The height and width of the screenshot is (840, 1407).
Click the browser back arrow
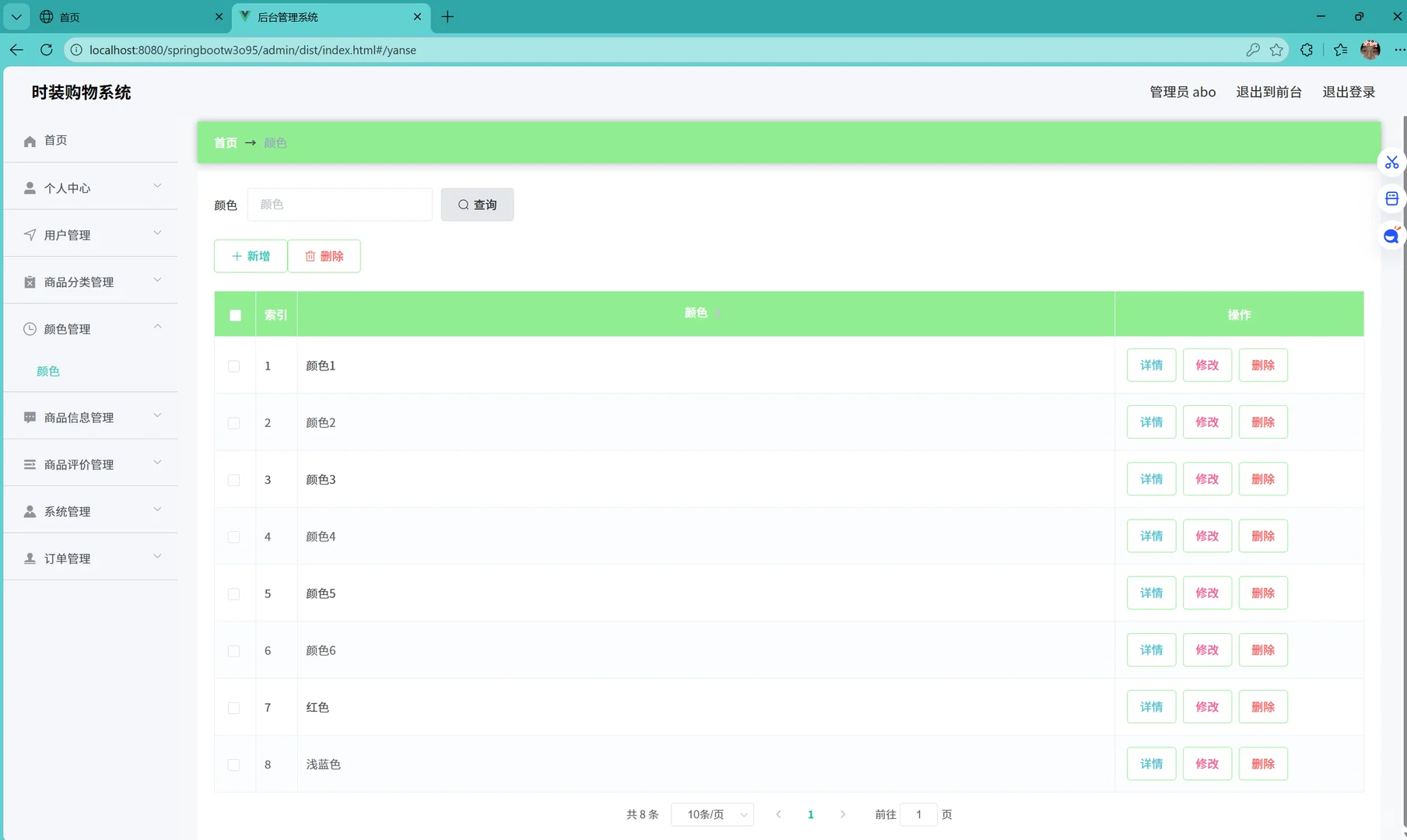click(16, 50)
